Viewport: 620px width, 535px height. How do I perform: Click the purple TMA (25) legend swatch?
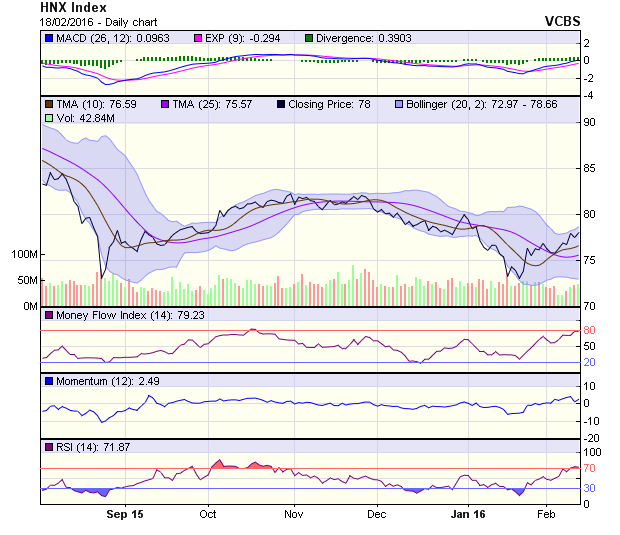coord(165,104)
